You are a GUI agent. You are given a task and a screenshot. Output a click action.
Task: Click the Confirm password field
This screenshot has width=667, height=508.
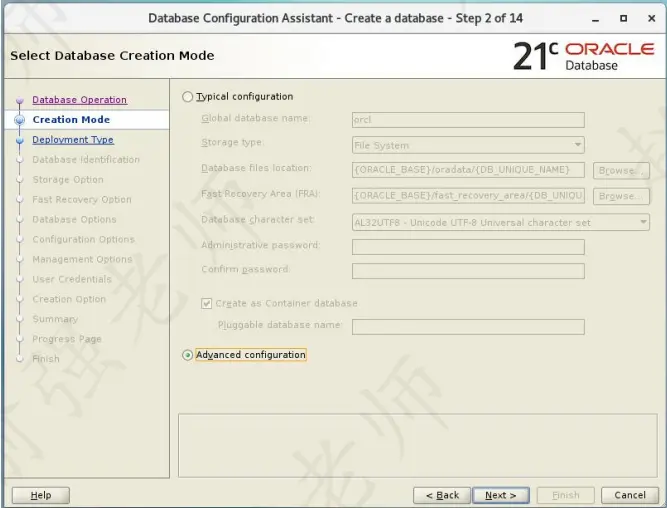(468, 271)
